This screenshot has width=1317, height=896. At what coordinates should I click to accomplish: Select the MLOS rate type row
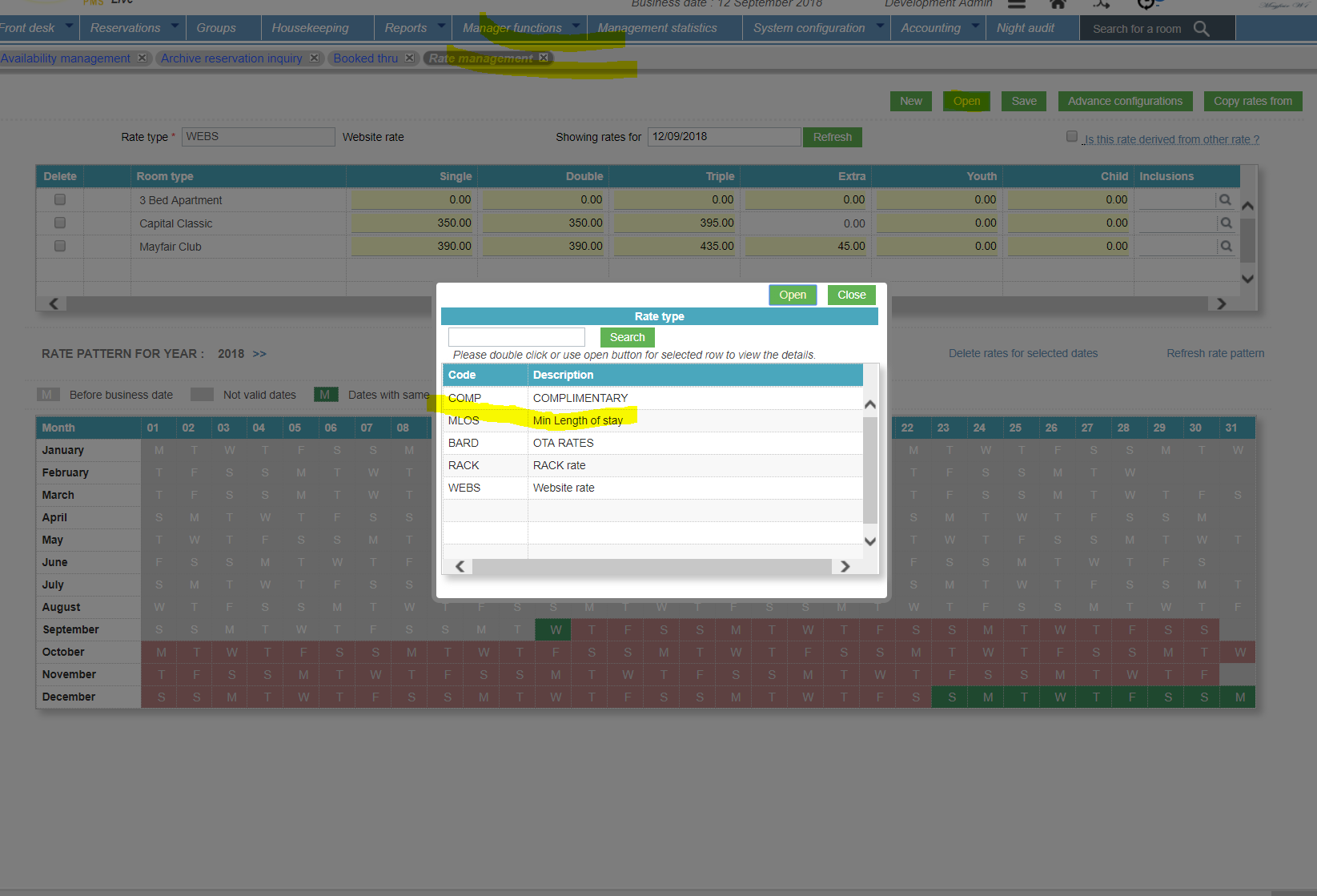(652, 420)
